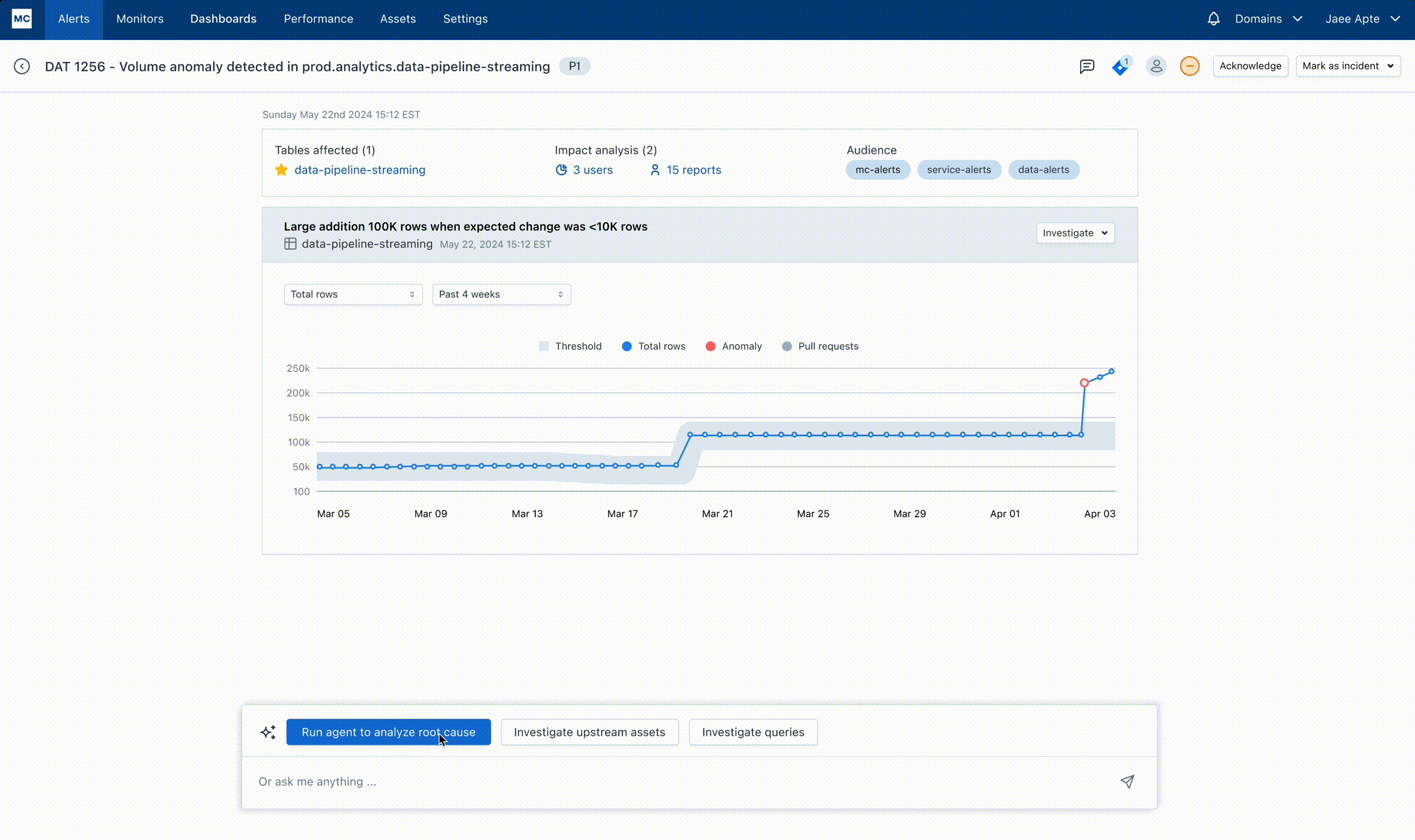The width and height of the screenshot is (1415, 840).
Task: Click the users pie icon in Impact analysis
Action: point(561,170)
